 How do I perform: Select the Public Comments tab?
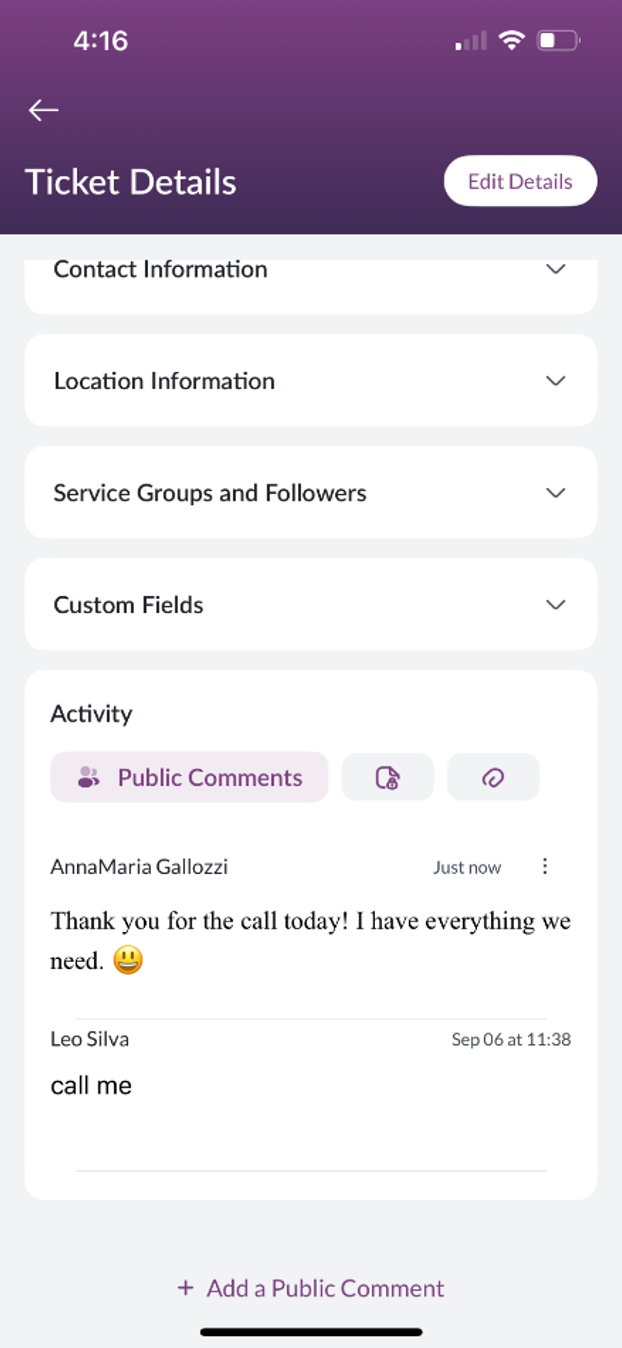[x=189, y=777]
